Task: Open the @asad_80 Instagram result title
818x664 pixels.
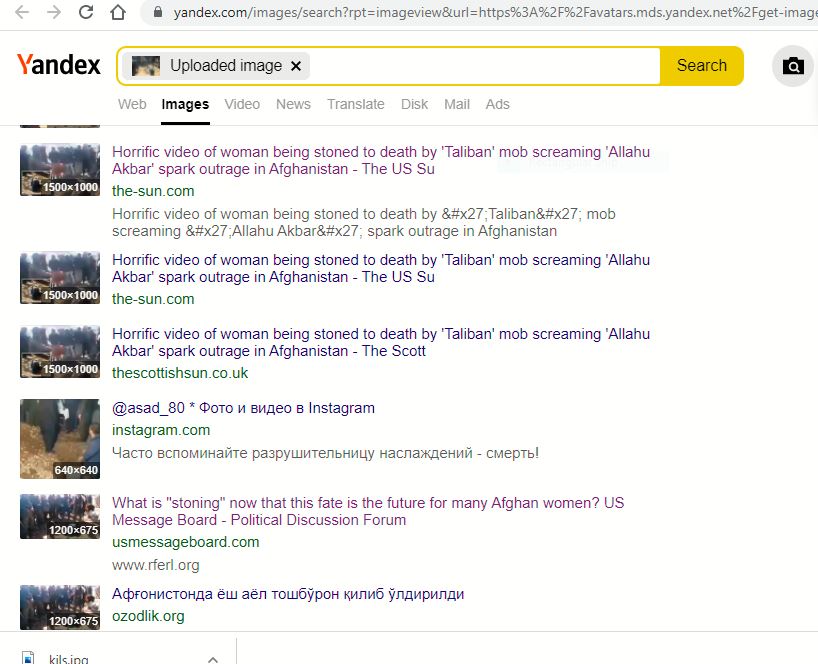Action: click(243, 408)
